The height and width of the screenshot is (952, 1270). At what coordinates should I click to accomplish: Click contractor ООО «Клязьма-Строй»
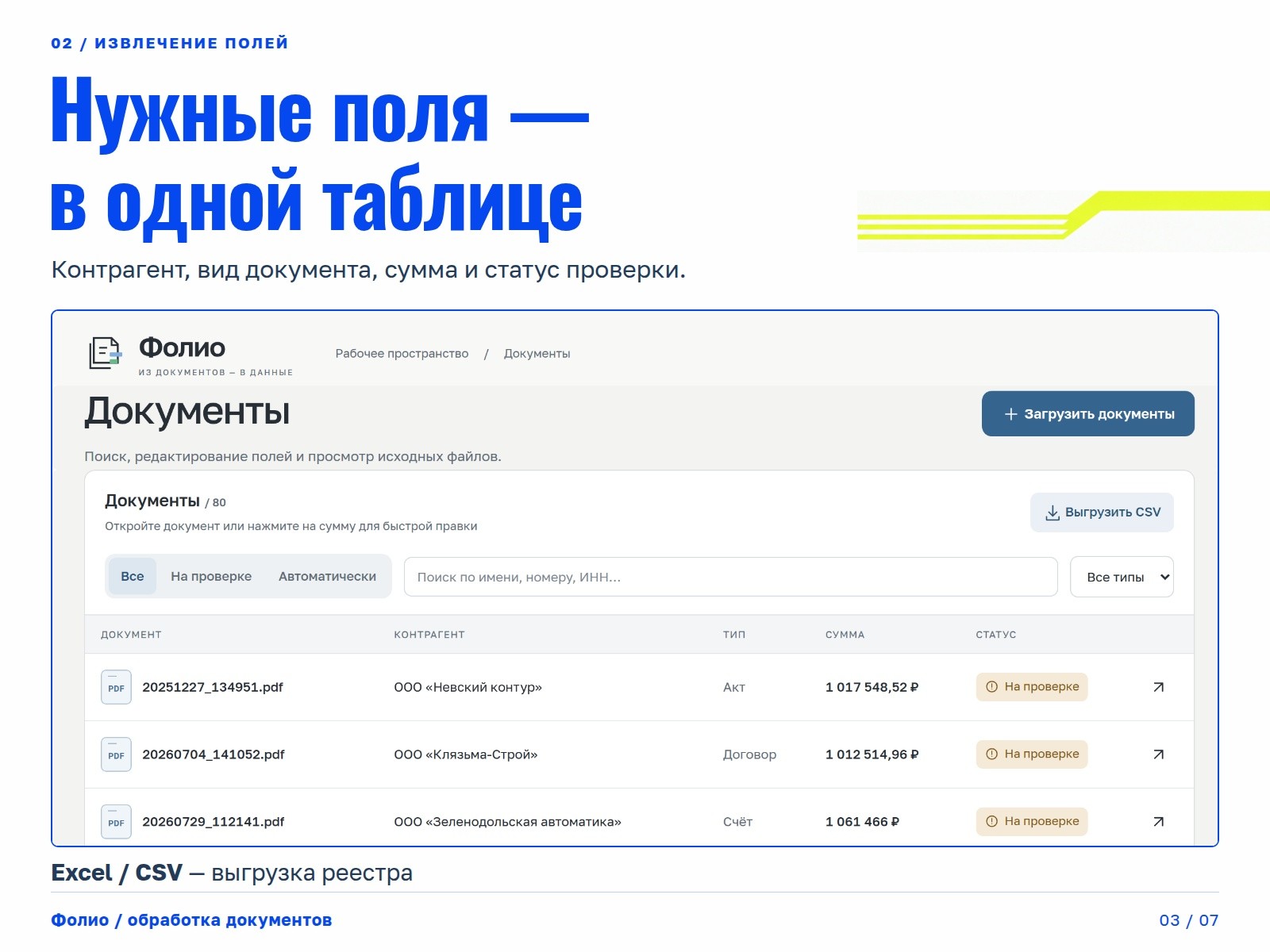click(x=466, y=754)
